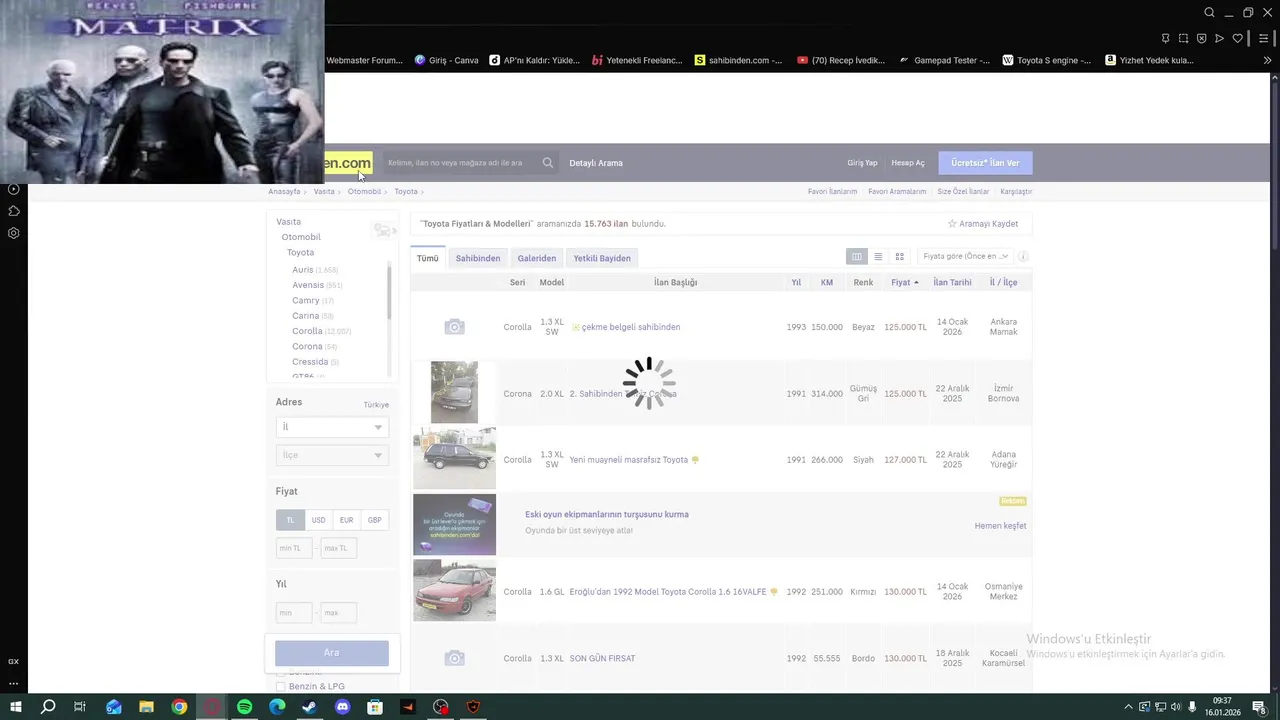Select Corolla in the model tree
Screen dimensions: 1280x720
307,331
